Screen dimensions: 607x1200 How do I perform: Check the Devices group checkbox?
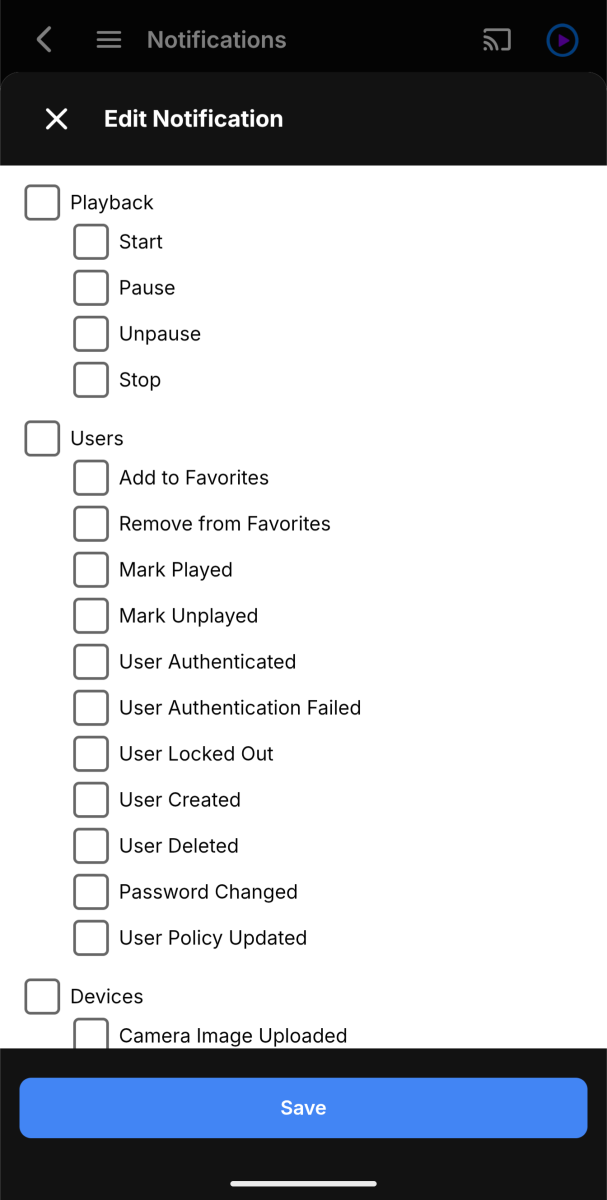coord(42,996)
